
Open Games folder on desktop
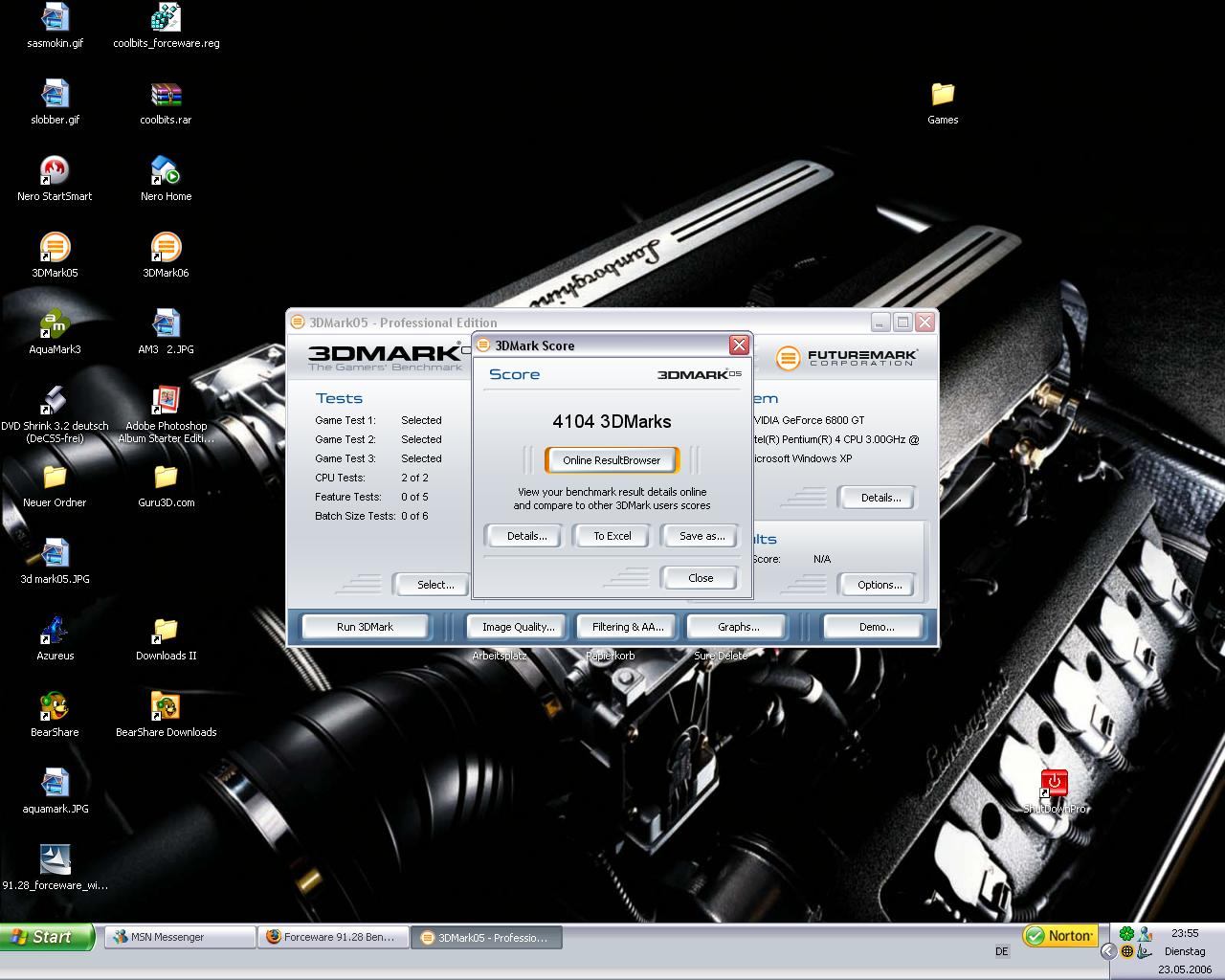point(943,102)
